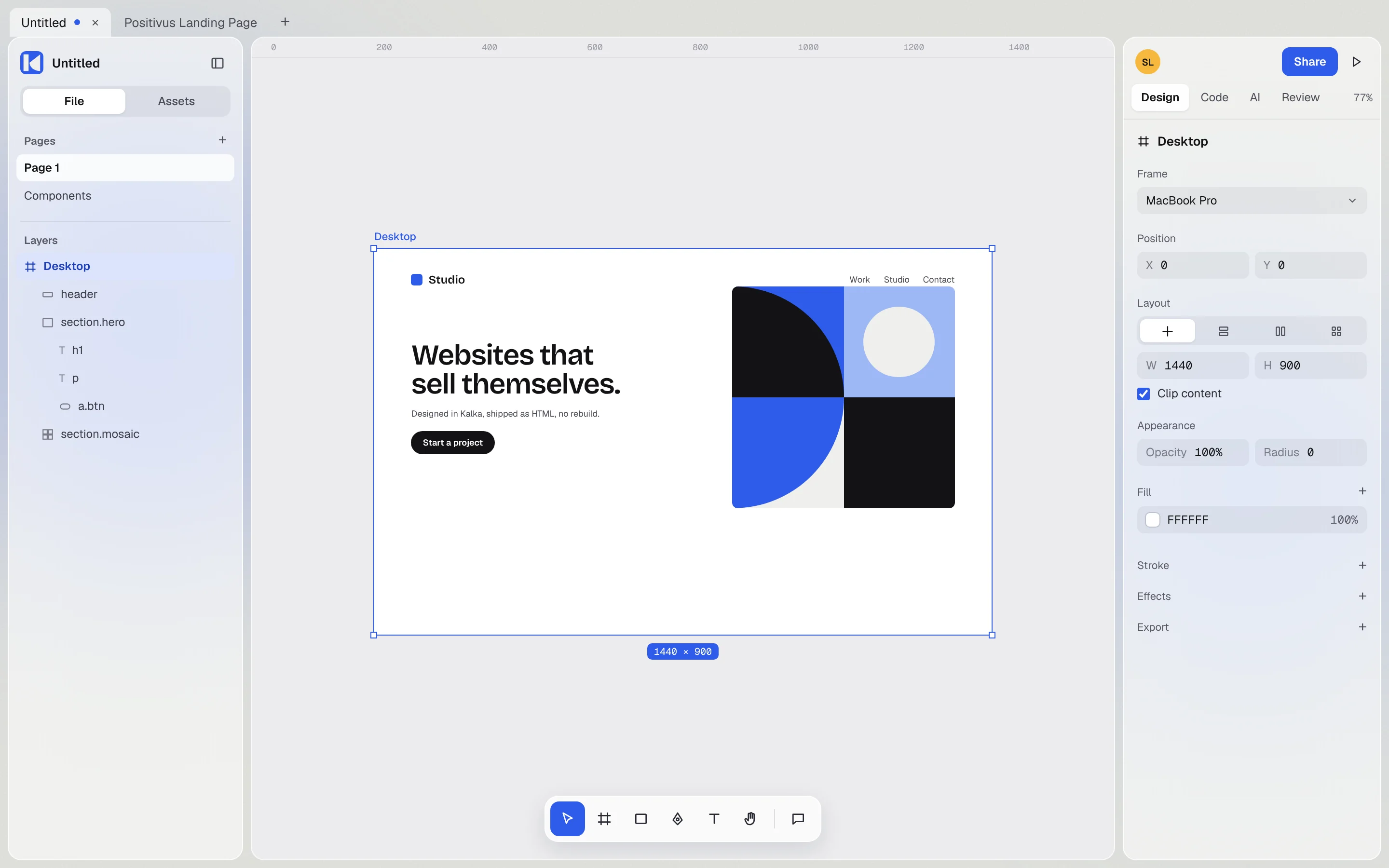
Task: Open the MacBook Pro frame dropdown
Action: point(1251,200)
